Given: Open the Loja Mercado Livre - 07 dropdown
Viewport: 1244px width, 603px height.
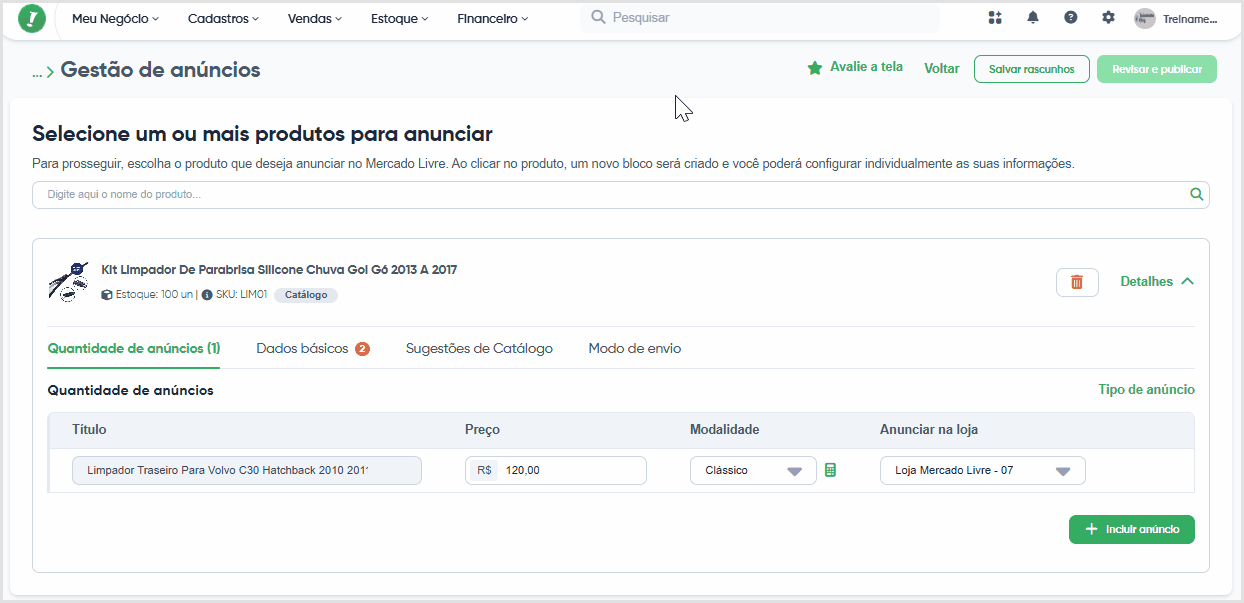Looking at the screenshot, I should tap(983, 470).
